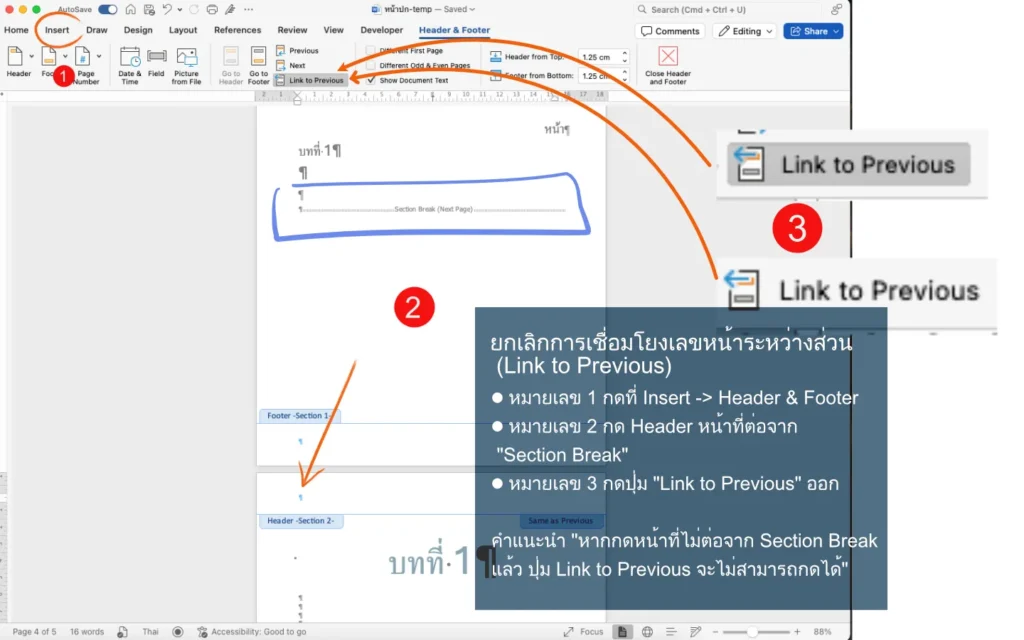Toggle the AutoSave switch

[x=108, y=9]
